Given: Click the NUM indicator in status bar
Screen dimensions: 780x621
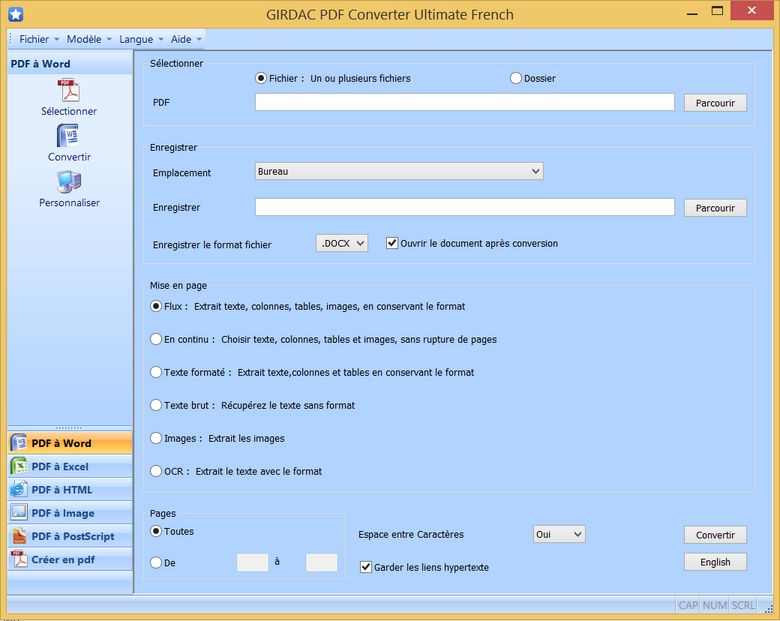Looking at the screenshot, I should tap(715, 605).
